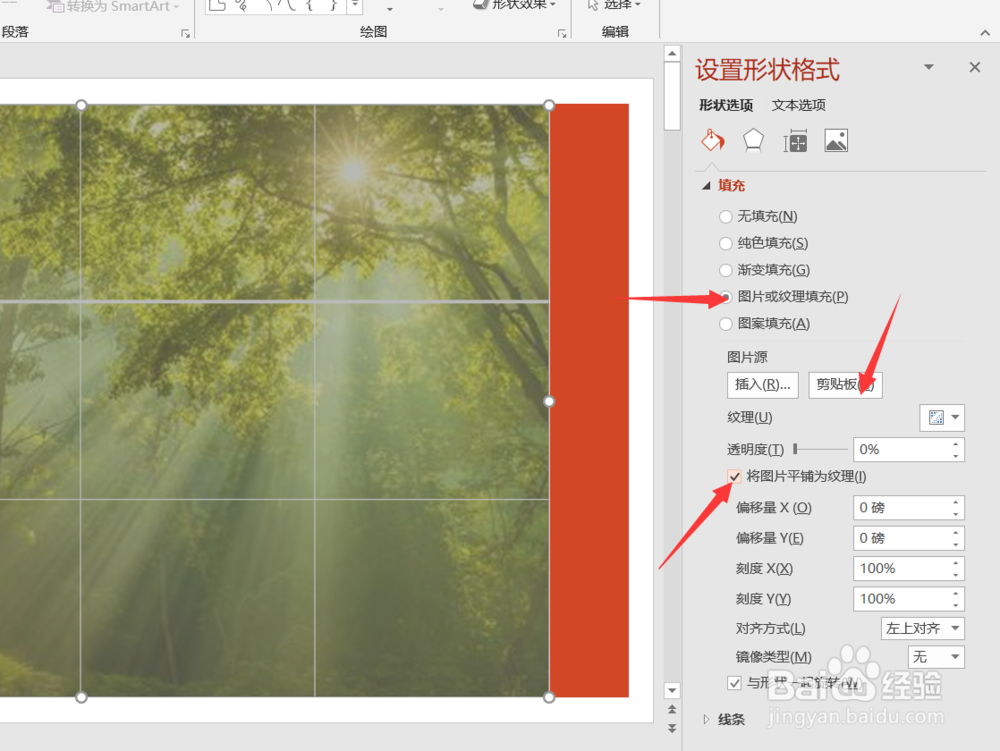Select the scribble shape in gallery
The image size is (1000, 751).
pos(241,5)
